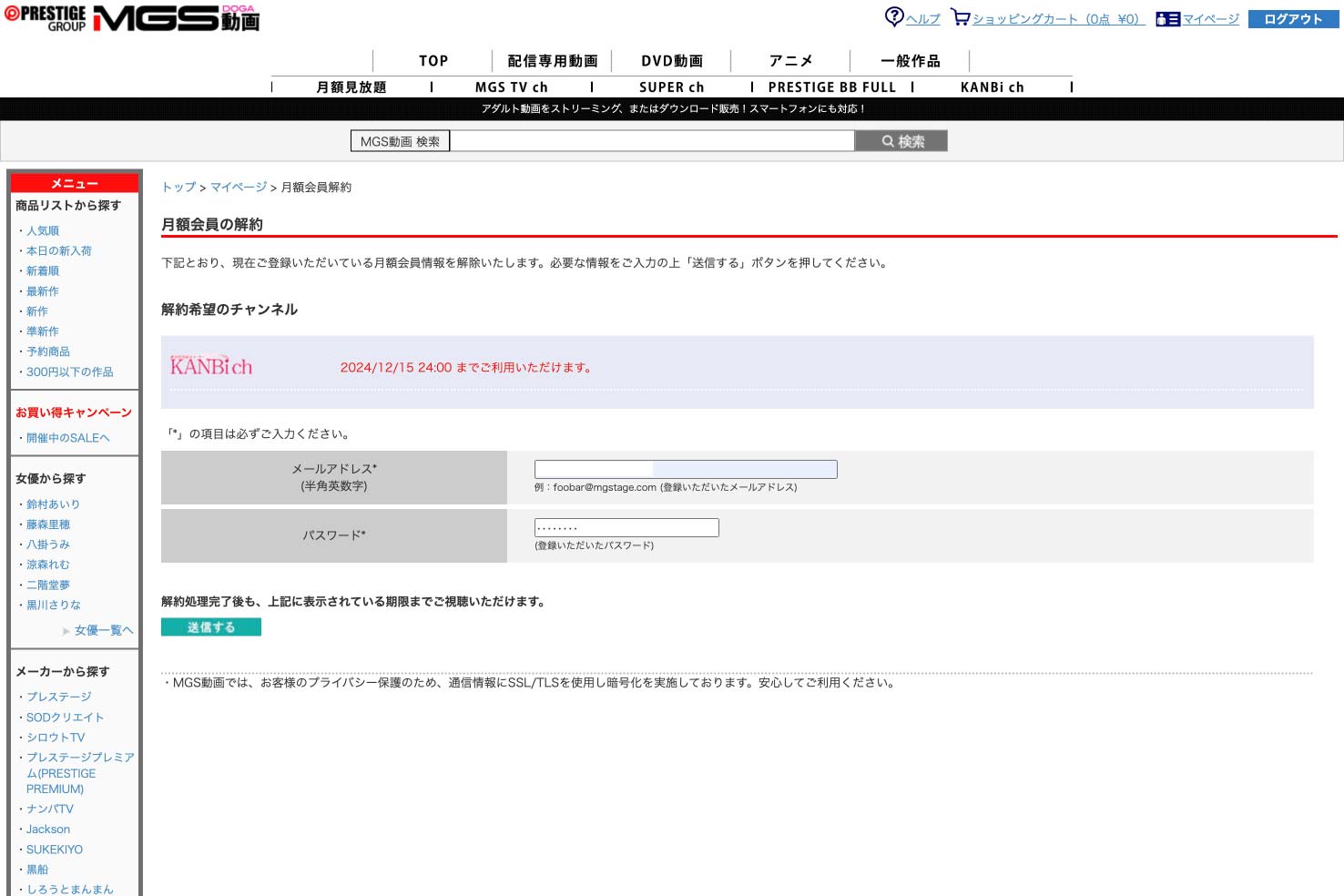Image resolution: width=1344 pixels, height=896 pixels.
Task: Open 300円以下の作品 in the sidebar
Action: [x=70, y=372]
